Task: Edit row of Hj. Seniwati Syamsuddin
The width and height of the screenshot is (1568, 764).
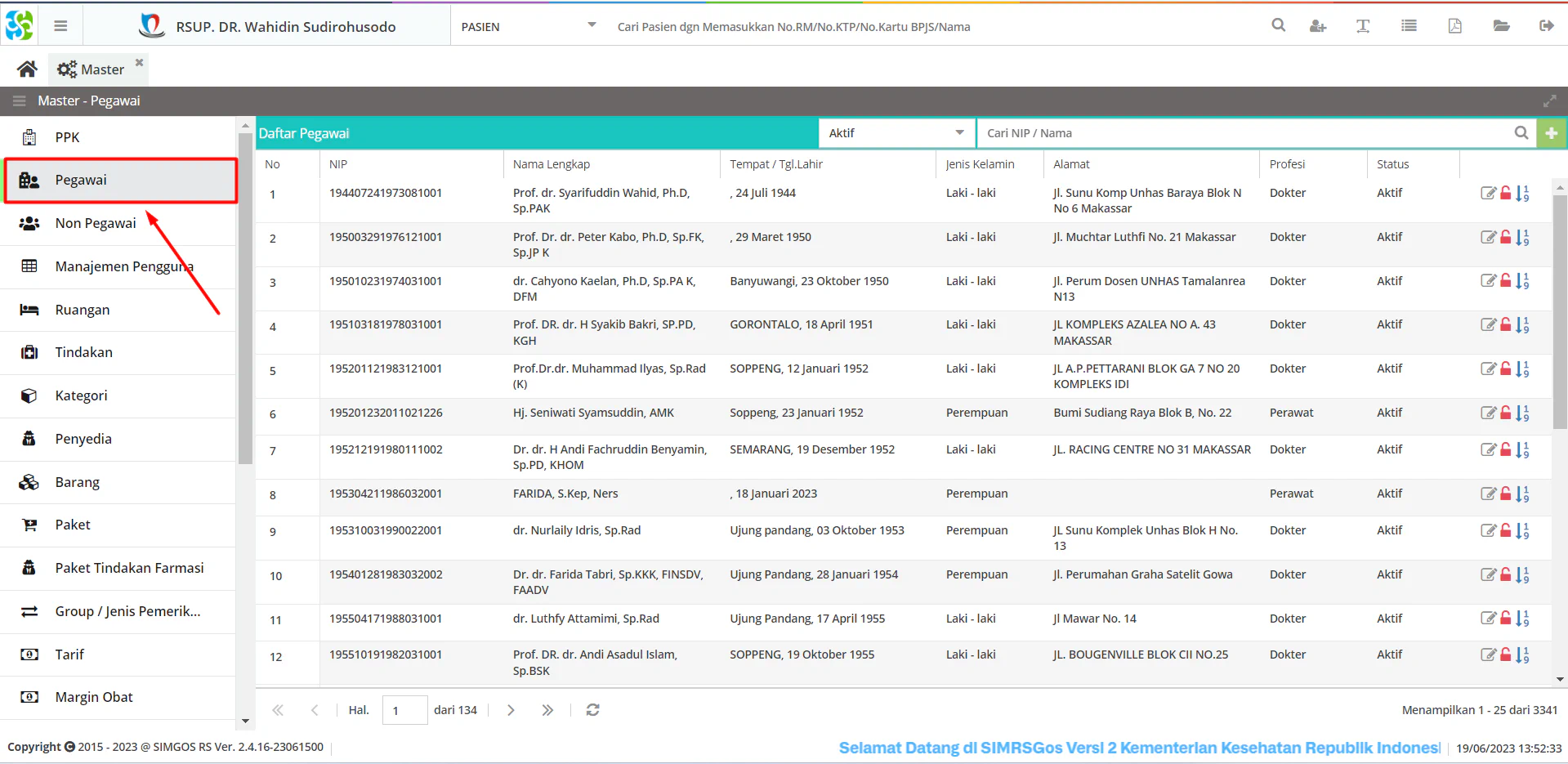Action: point(1488,413)
